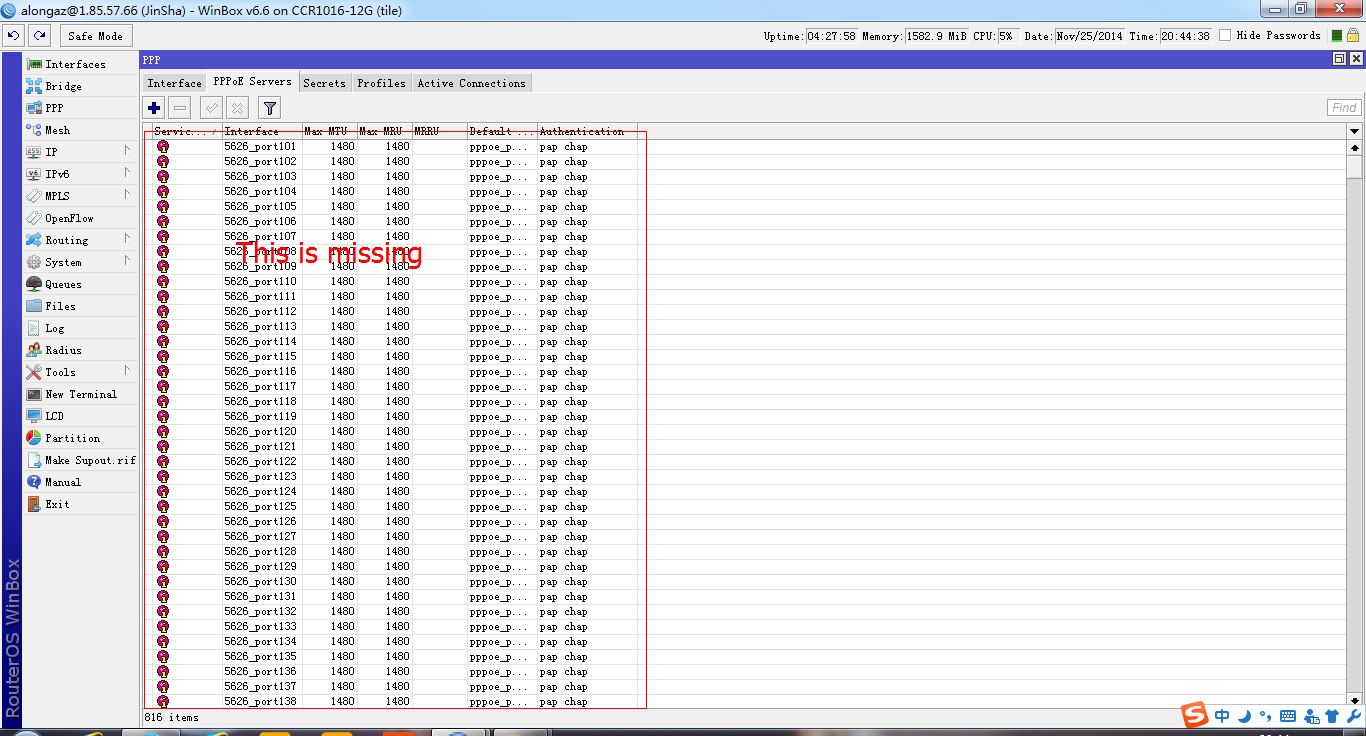Click the Remove (−) toolbar icon
1366x736 pixels.
181,107
